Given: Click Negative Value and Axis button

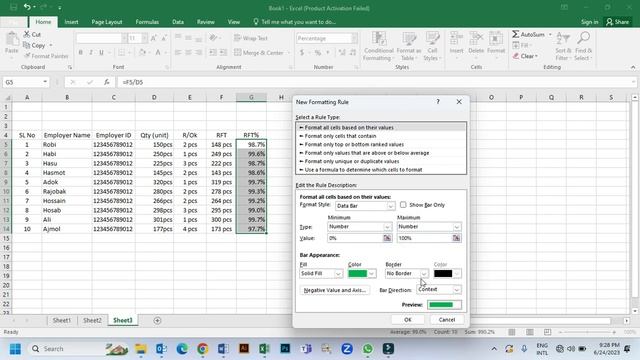Looking at the screenshot, I should point(335,290).
